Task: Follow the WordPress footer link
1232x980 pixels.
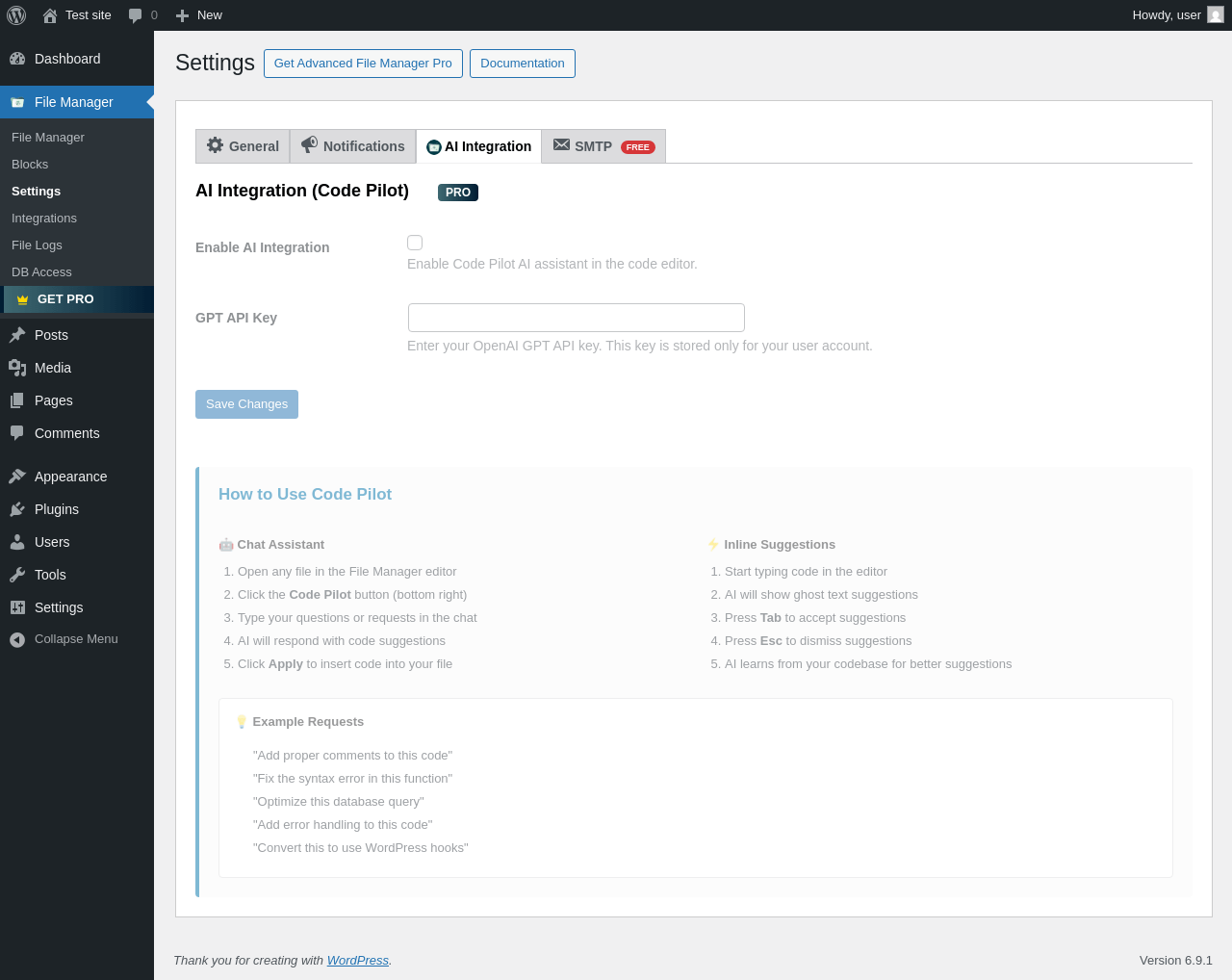Action: click(358, 961)
